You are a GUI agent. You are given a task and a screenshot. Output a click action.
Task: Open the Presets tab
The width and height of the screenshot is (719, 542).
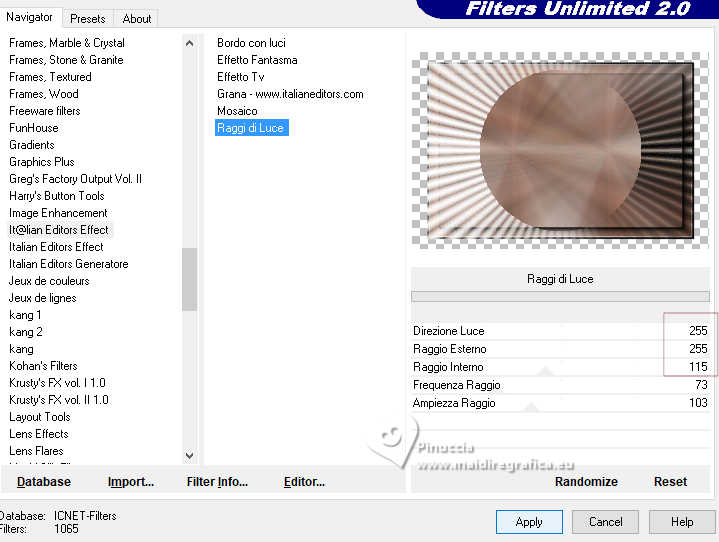tap(88, 19)
